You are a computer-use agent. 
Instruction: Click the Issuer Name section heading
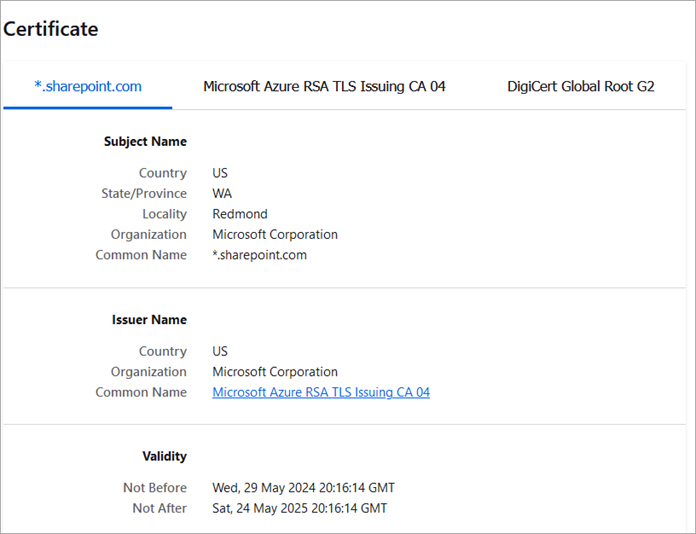pyautogui.click(x=149, y=320)
